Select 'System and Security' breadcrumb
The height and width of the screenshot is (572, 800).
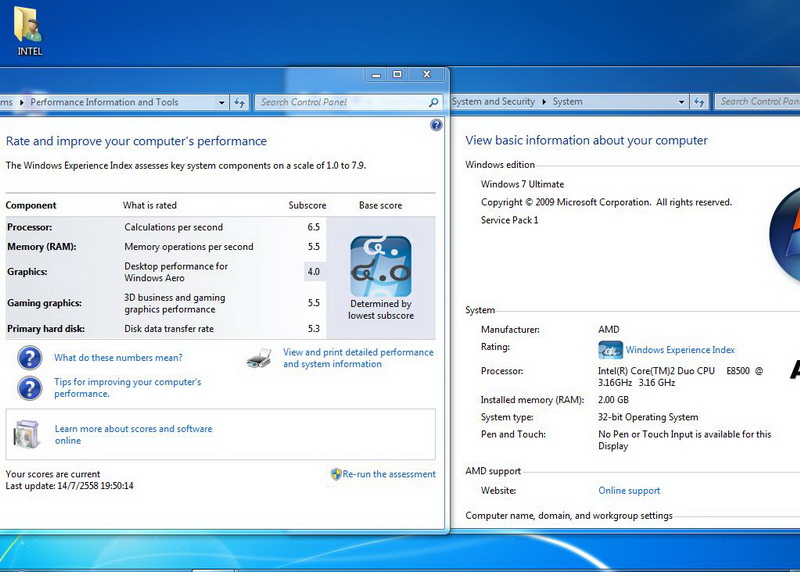493,102
